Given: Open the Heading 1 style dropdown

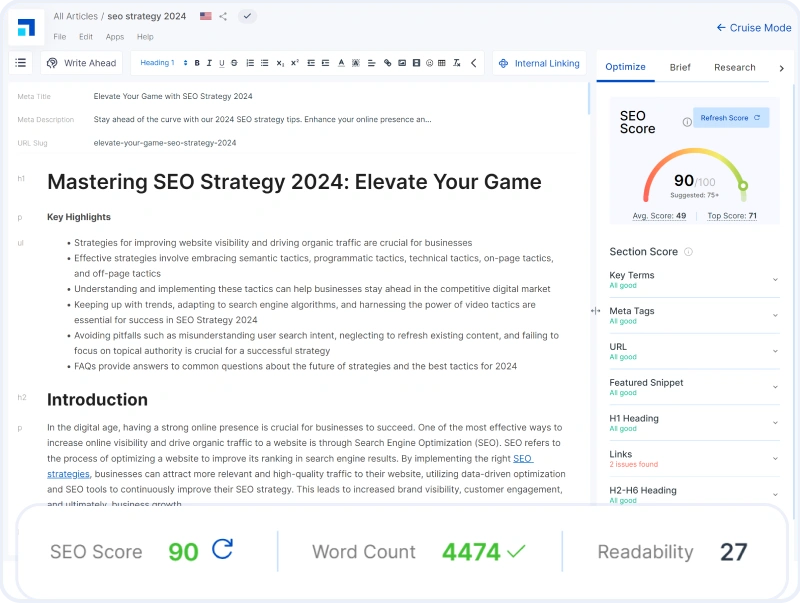Looking at the screenshot, I should [162, 63].
